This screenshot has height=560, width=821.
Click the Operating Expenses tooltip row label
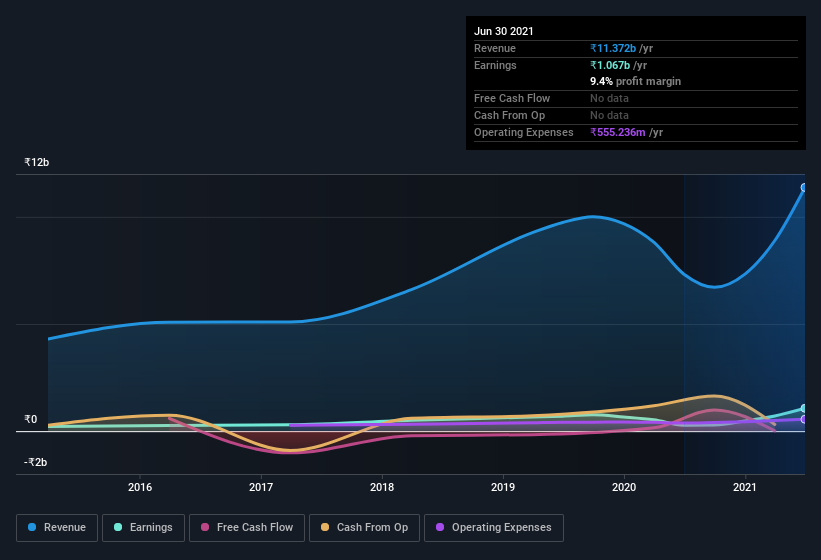click(524, 132)
